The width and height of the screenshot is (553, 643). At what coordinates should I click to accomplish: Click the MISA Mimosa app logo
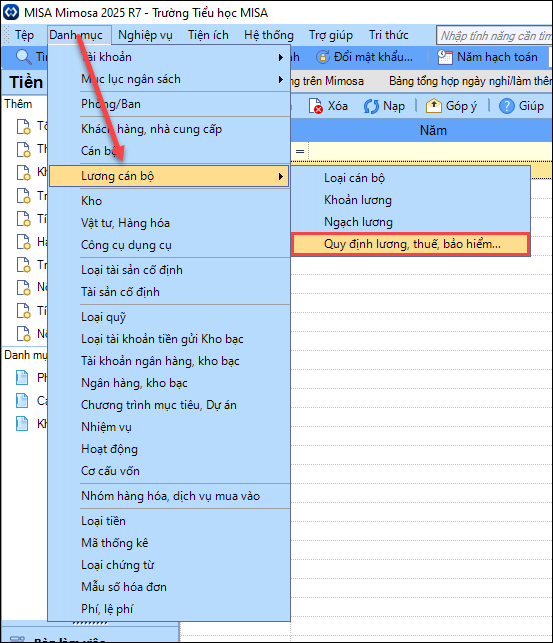(11, 12)
